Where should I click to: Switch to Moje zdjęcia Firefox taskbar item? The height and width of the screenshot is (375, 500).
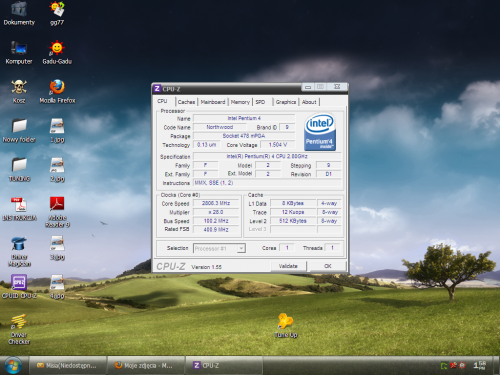coord(145,366)
